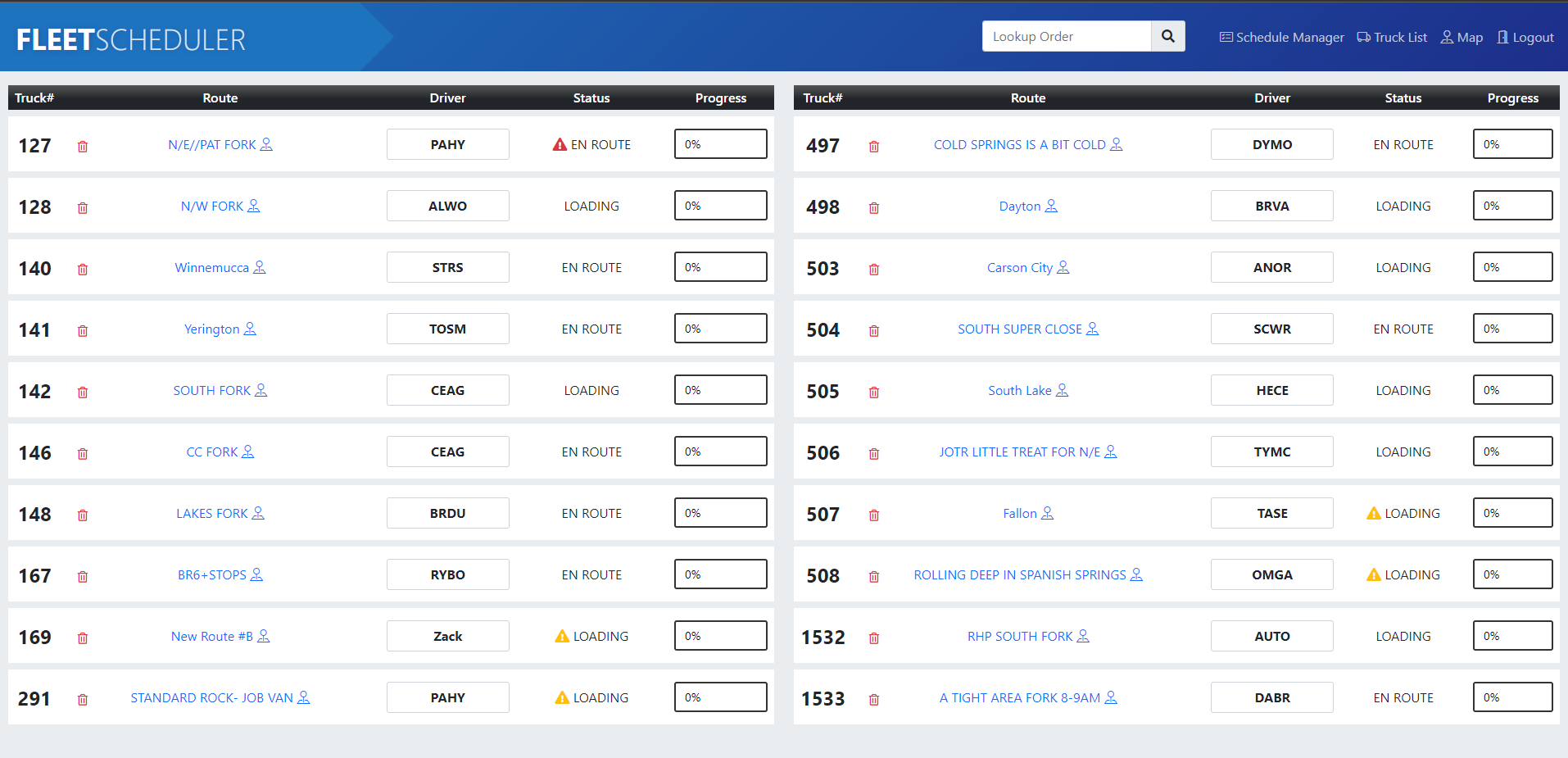Open the RHP SOUTH FORK route link
The width and height of the screenshot is (1568, 758).
point(1020,636)
